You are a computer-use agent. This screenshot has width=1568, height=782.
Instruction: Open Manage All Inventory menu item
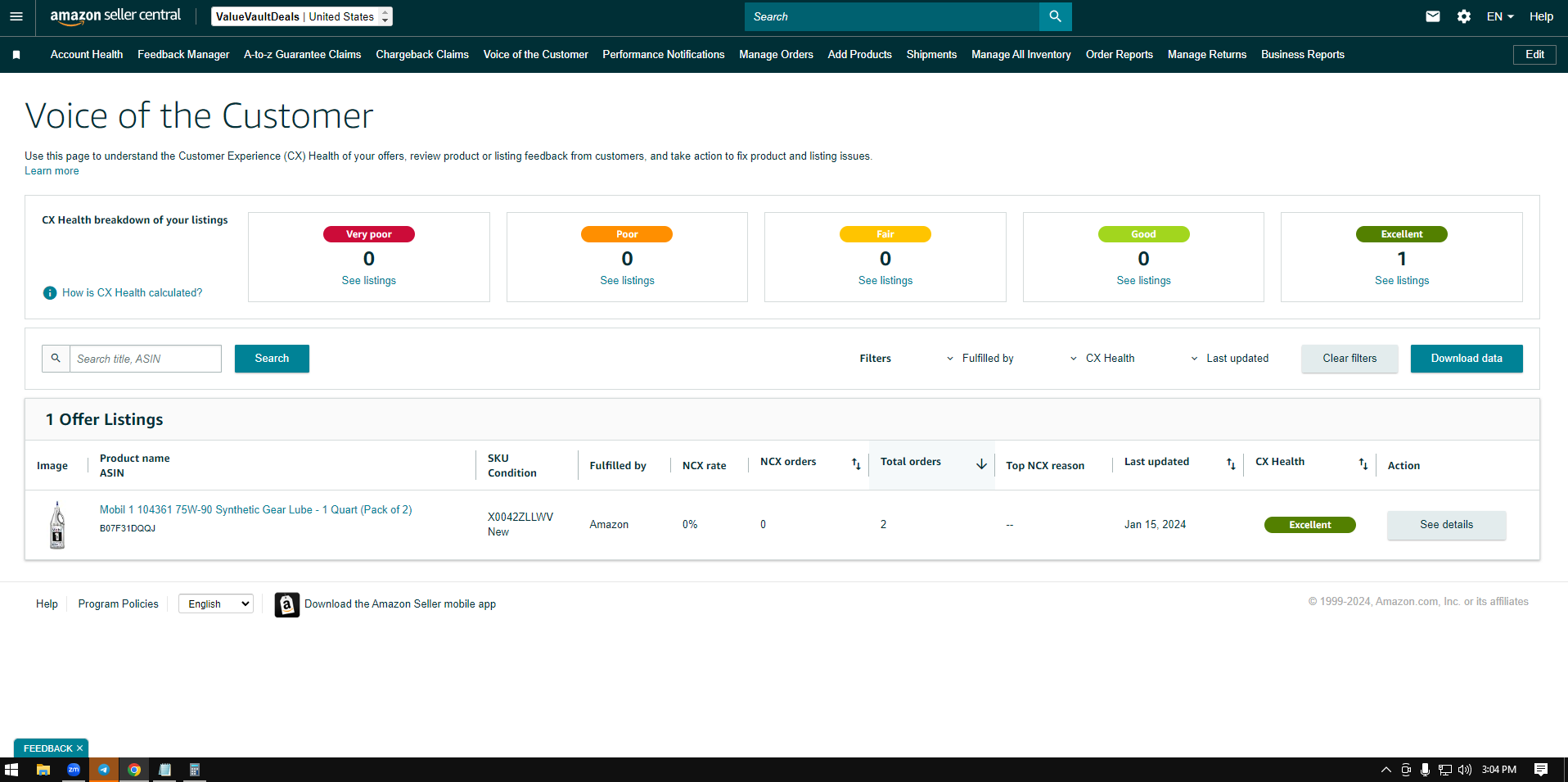click(x=1021, y=55)
